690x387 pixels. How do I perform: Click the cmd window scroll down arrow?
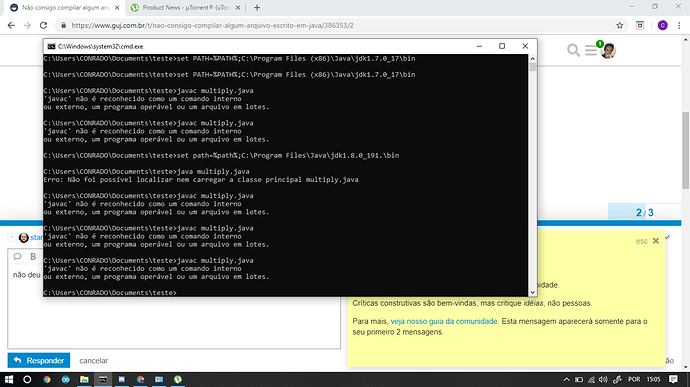coord(532,292)
